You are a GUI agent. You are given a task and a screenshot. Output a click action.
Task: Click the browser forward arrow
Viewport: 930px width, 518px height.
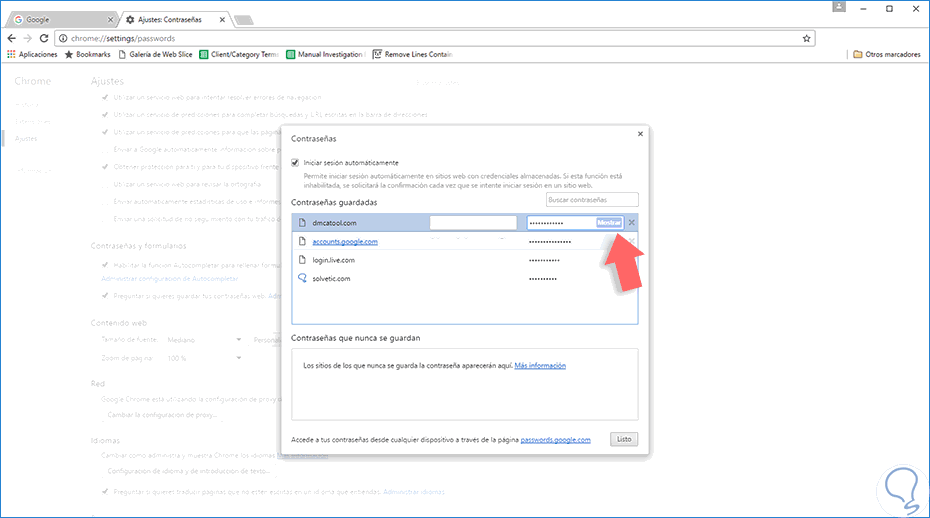pyautogui.click(x=27, y=38)
